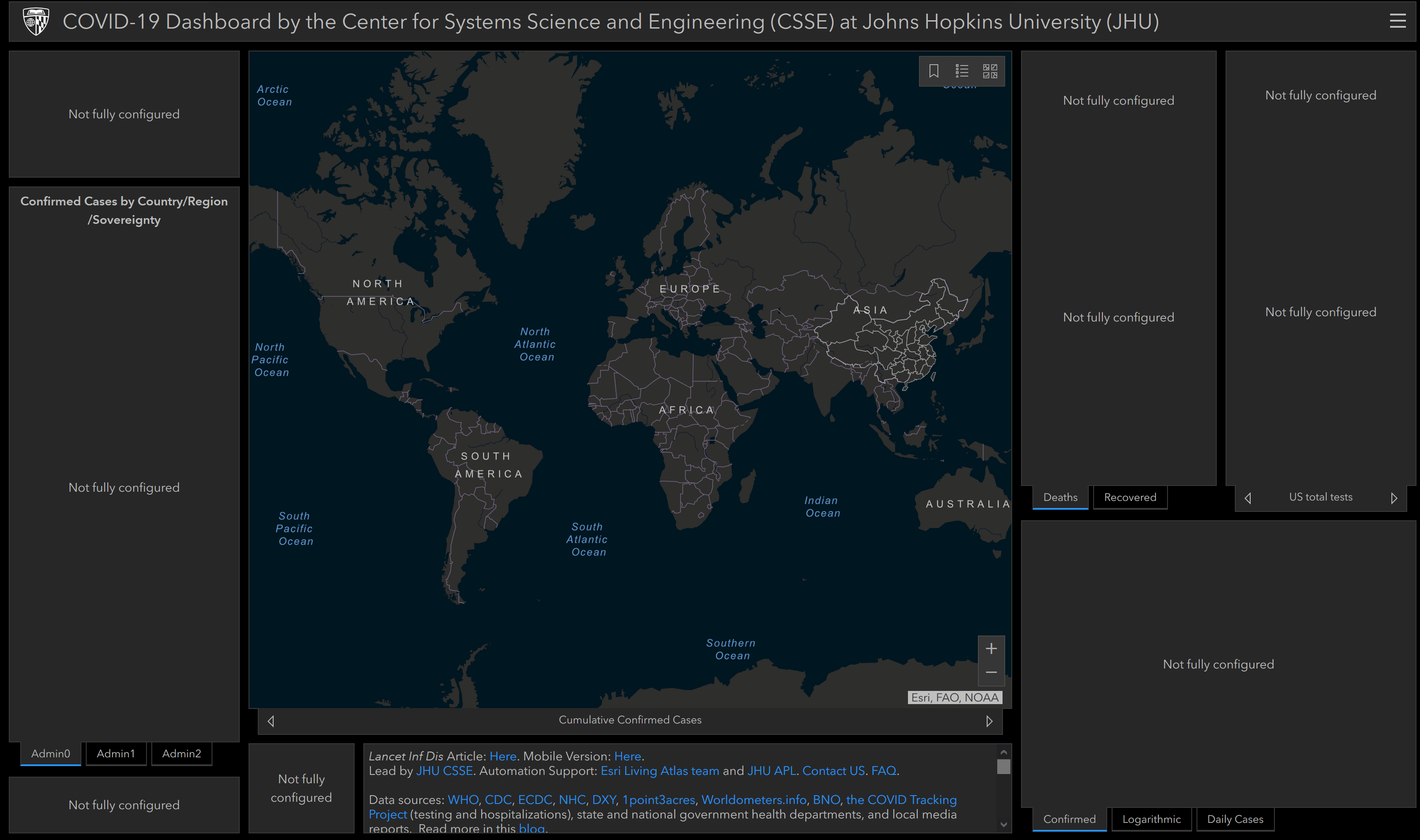
Task: Click the SOUTH AMERICA map label
Action: (488, 465)
